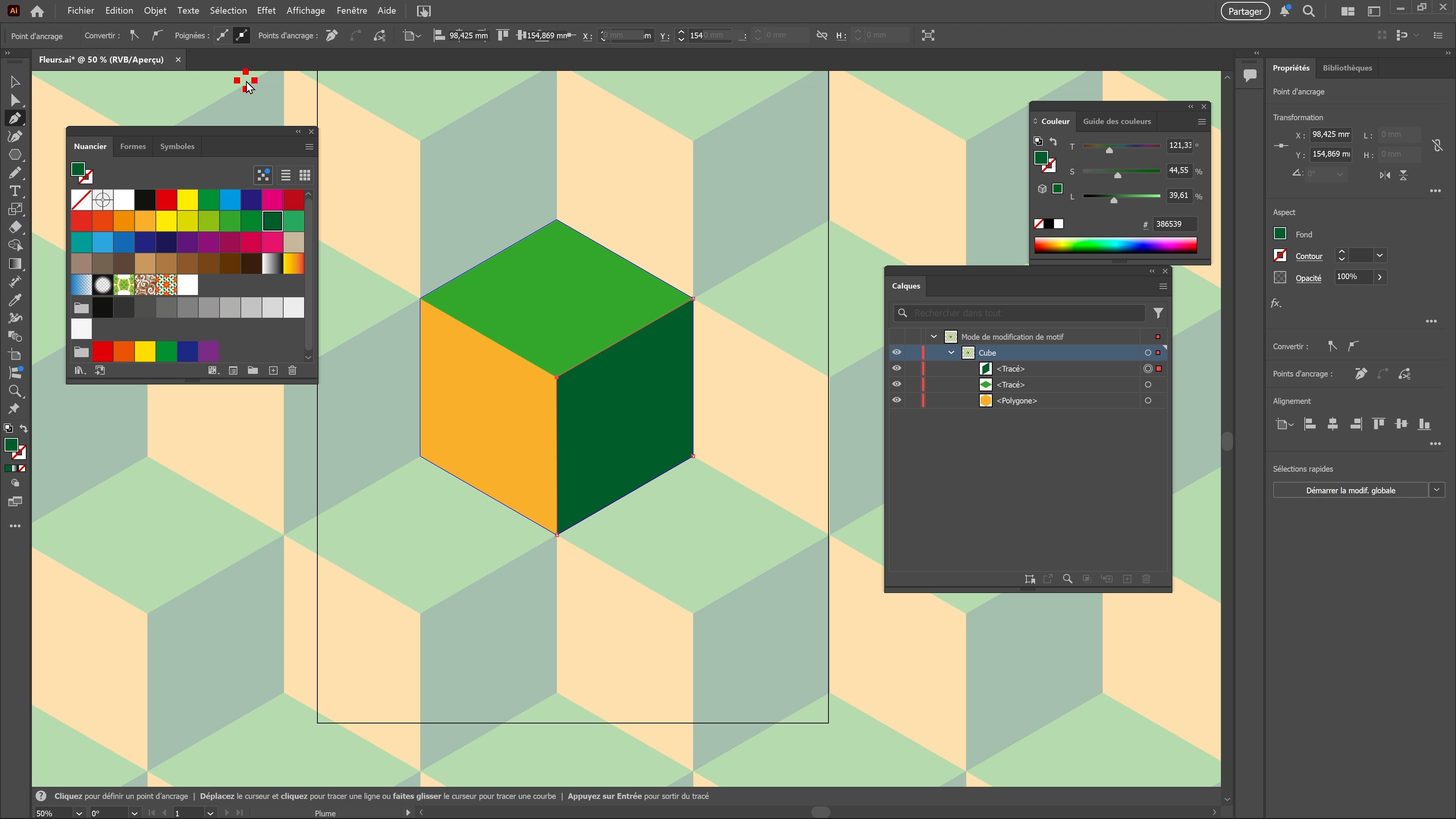1456x819 pixels.
Task: Pick the red swatch in Nuancier top row
Action: (x=166, y=199)
